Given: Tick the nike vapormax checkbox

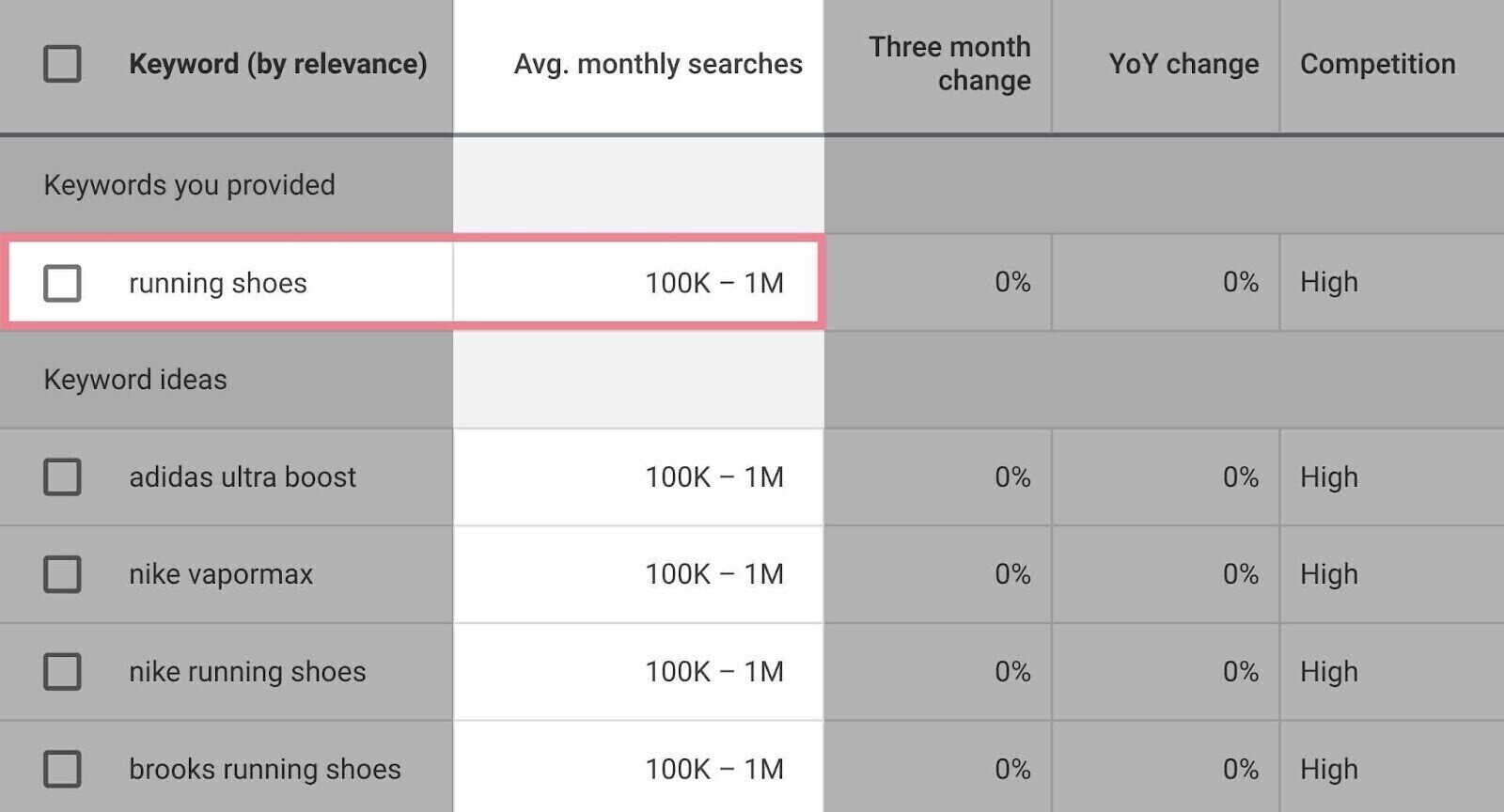Looking at the screenshot, I should pyautogui.click(x=62, y=574).
